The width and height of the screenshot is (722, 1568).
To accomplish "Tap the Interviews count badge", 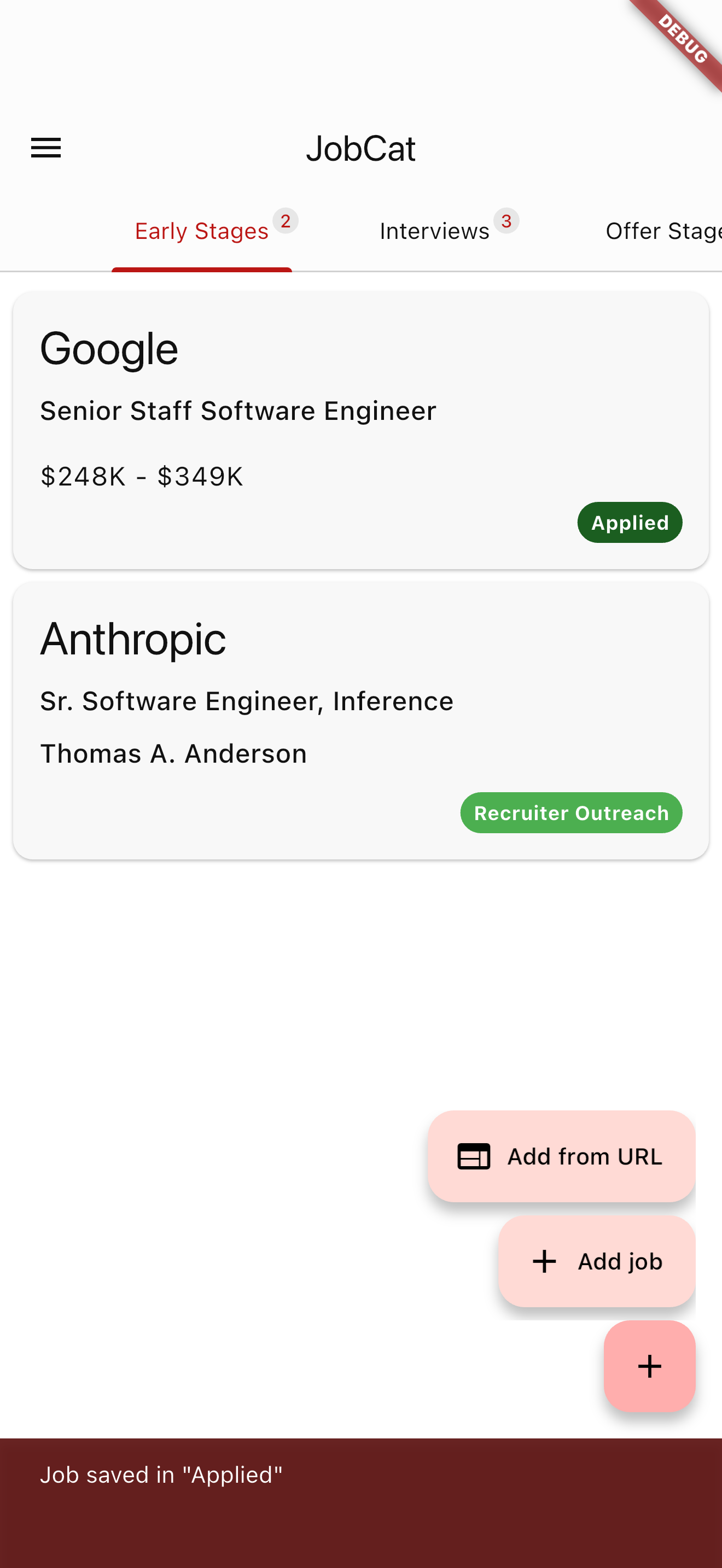I will [506, 220].
